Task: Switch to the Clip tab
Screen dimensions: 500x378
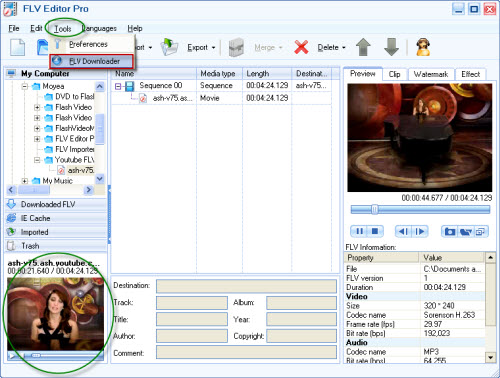Action: click(x=394, y=74)
